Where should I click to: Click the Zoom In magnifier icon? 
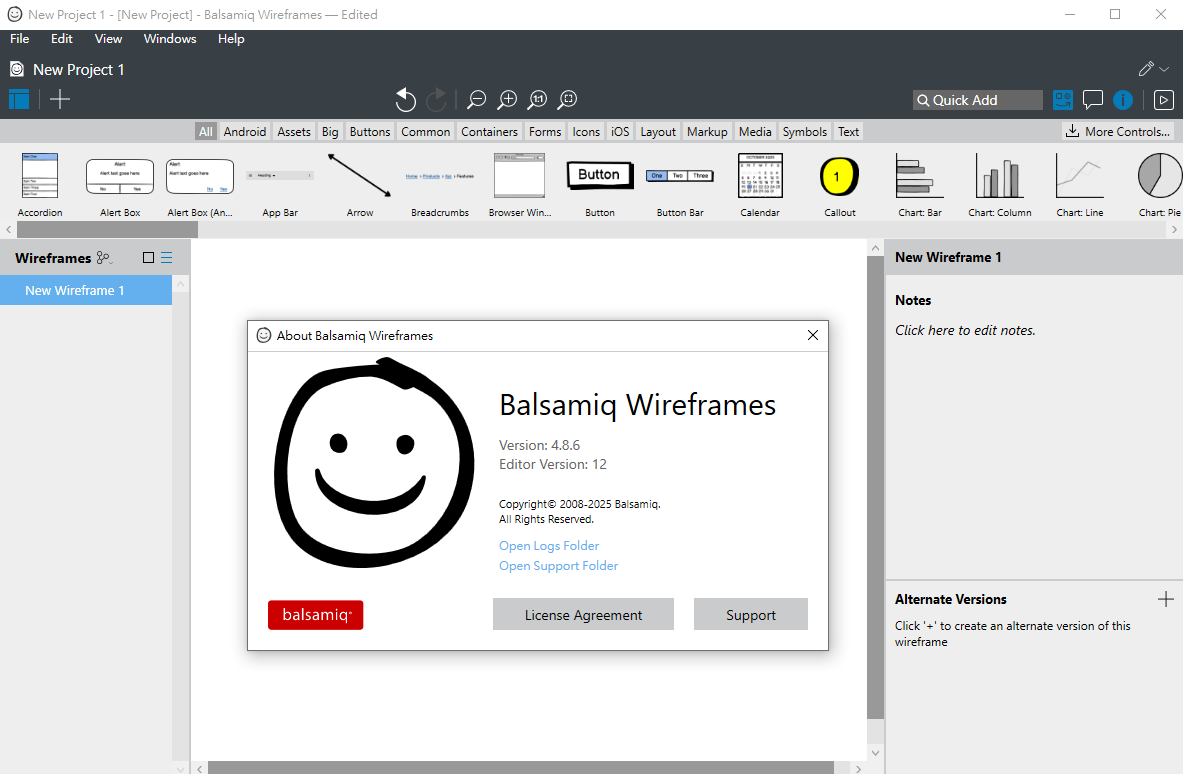coord(508,99)
